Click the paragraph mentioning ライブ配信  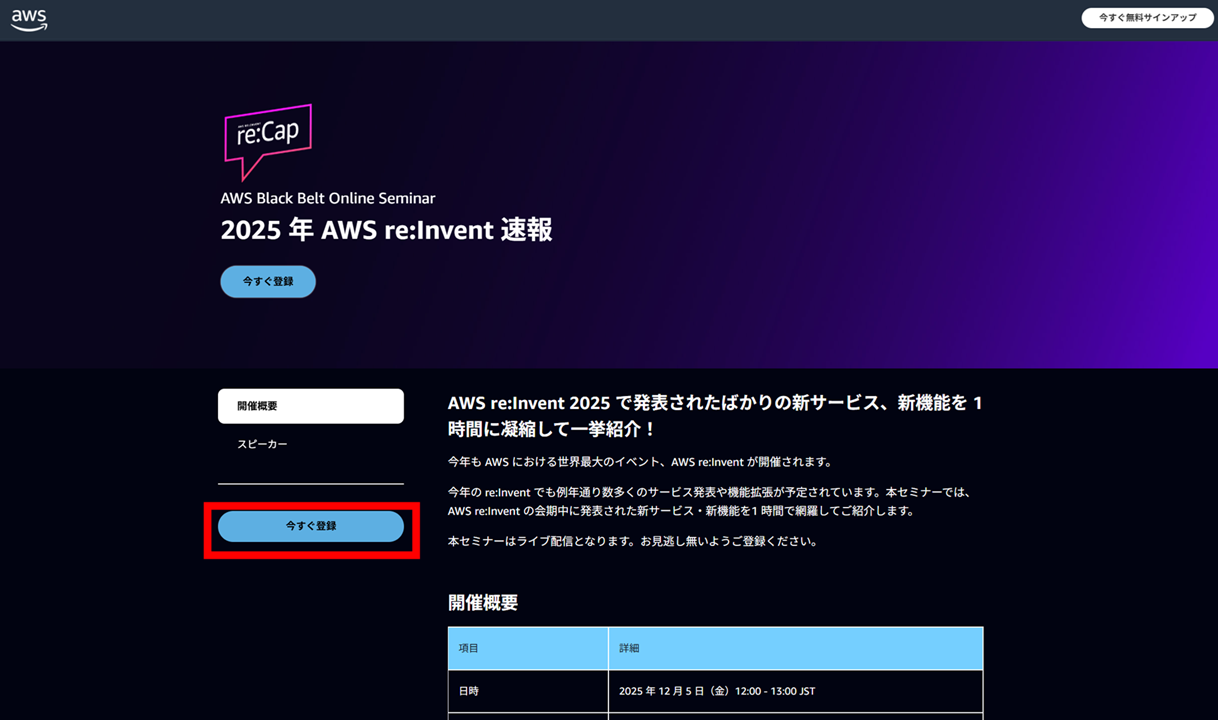tap(631, 540)
